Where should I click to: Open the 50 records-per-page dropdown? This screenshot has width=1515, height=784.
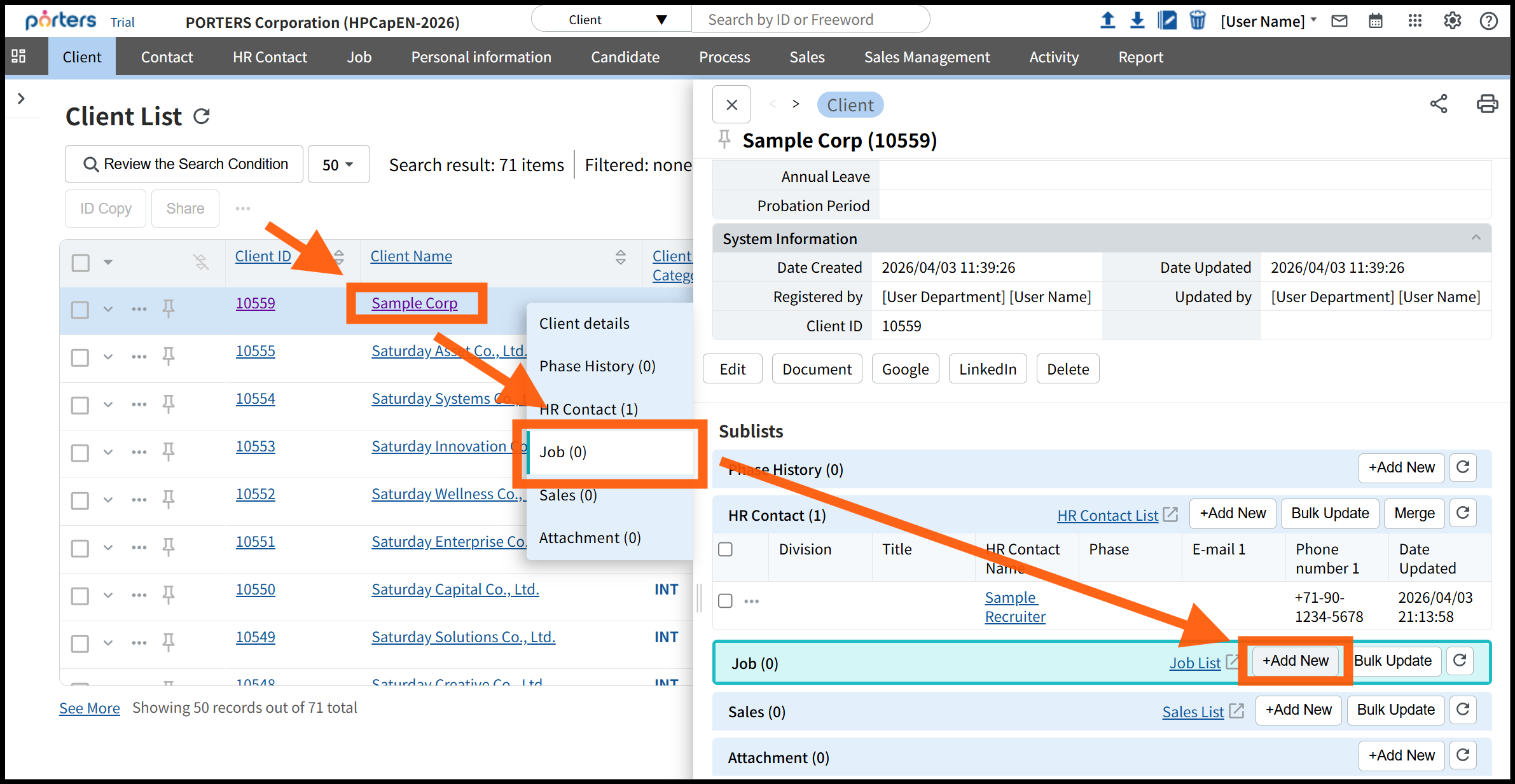(x=338, y=165)
